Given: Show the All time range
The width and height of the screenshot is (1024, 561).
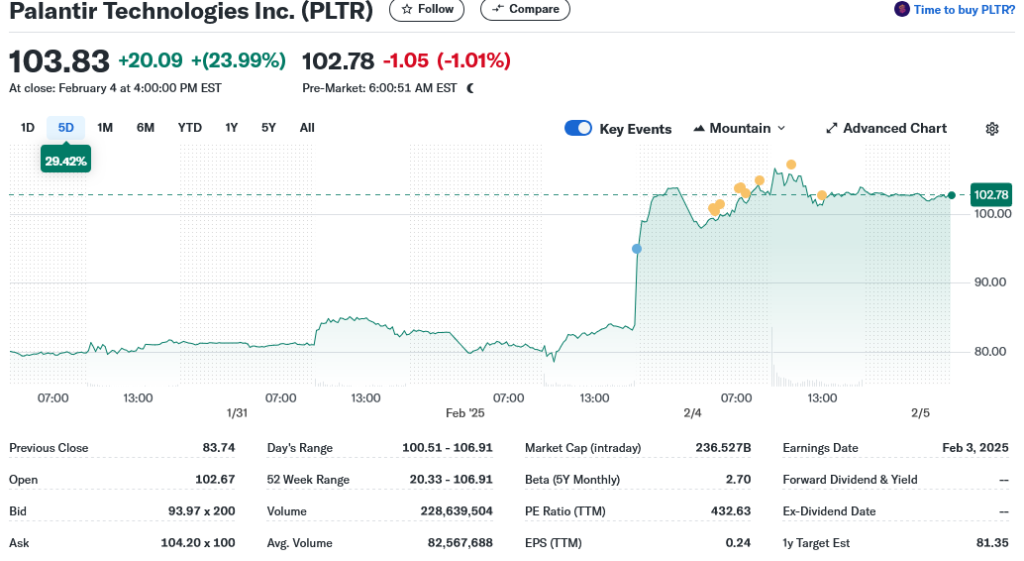Looking at the screenshot, I should 307,127.
